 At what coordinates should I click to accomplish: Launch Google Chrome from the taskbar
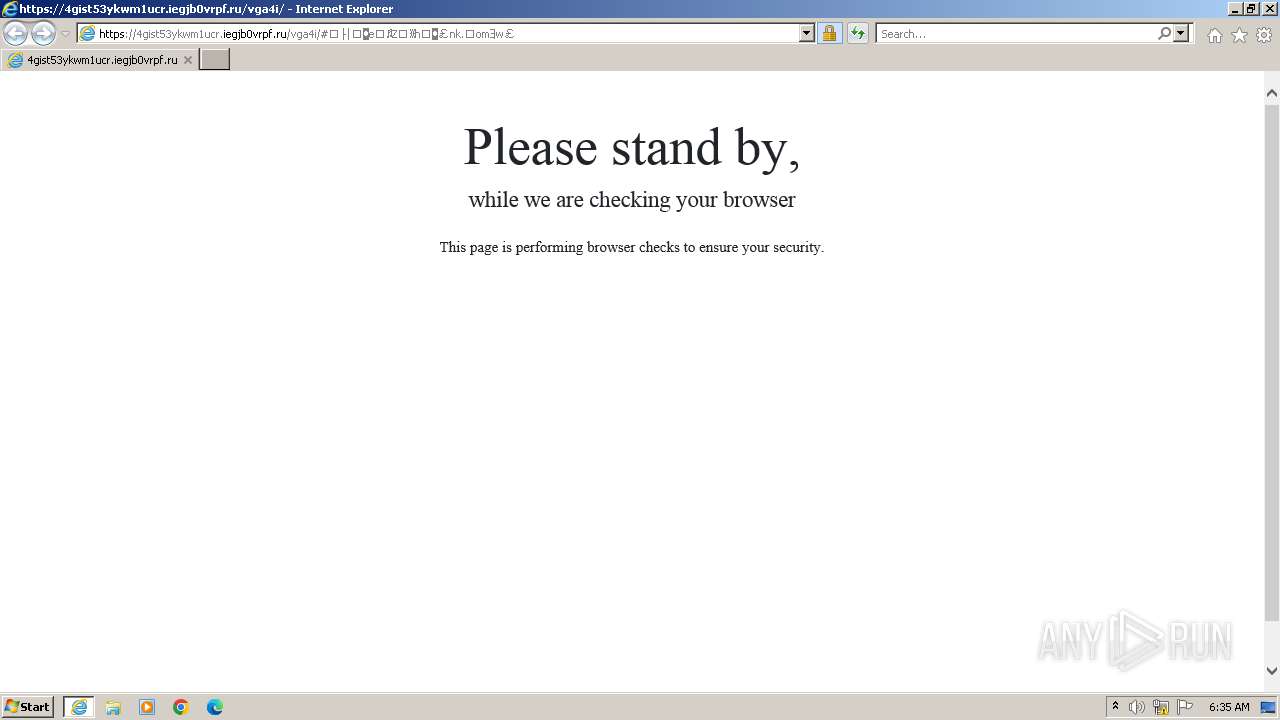click(x=181, y=707)
